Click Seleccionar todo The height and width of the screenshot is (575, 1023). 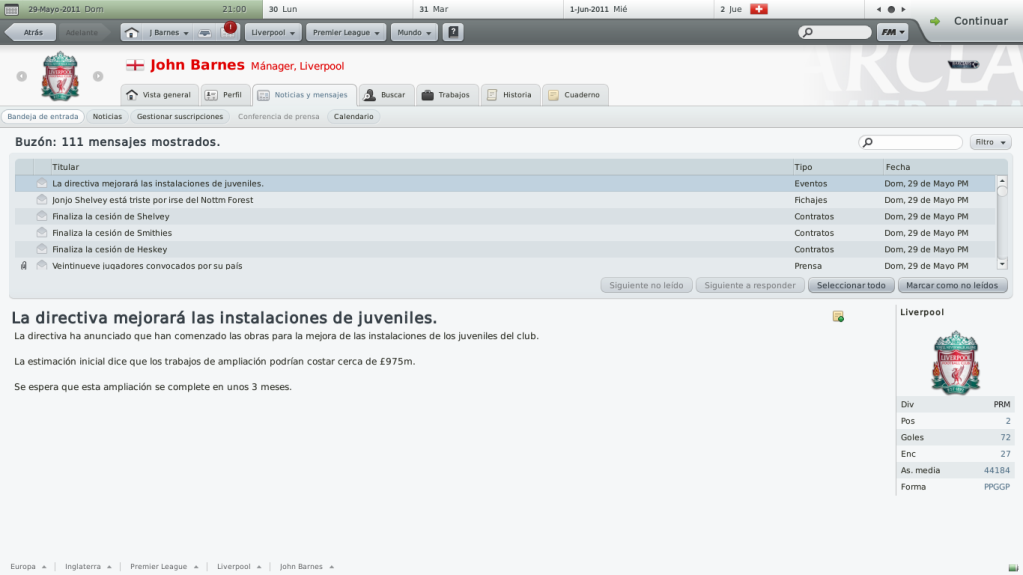click(851, 285)
